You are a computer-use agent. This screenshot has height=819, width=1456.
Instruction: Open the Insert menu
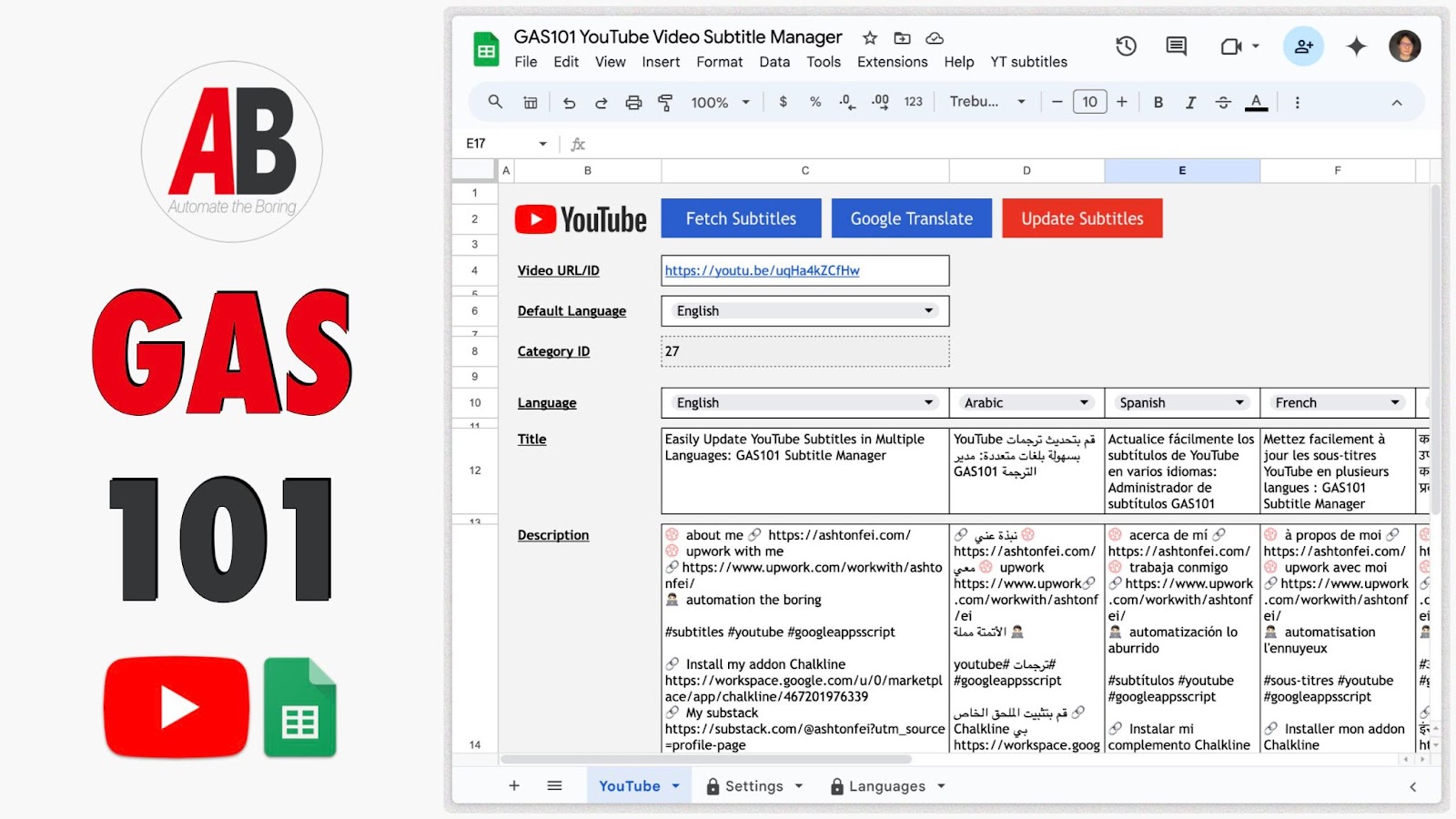pos(661,62)
